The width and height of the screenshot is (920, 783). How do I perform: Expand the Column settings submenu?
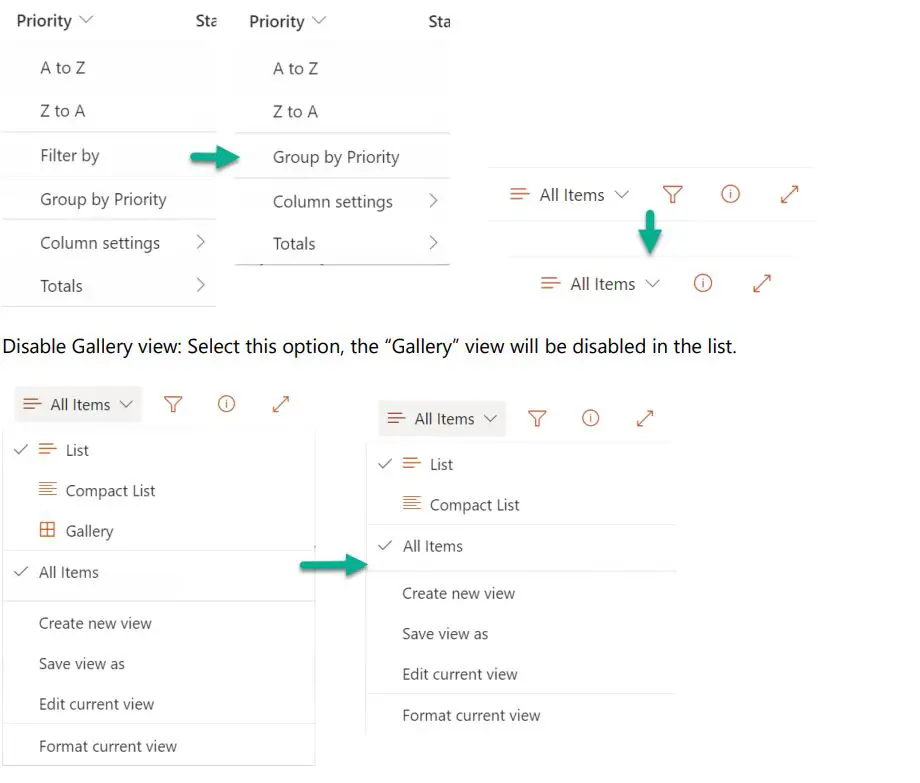(x=99, y=242)
